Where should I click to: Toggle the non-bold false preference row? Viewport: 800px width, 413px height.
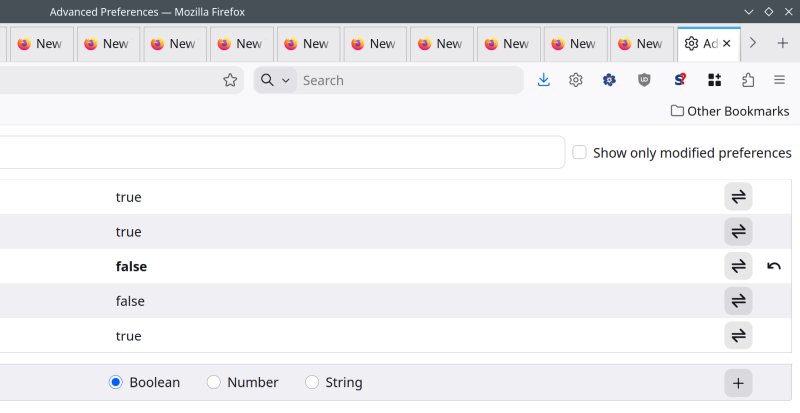point(738,301)
